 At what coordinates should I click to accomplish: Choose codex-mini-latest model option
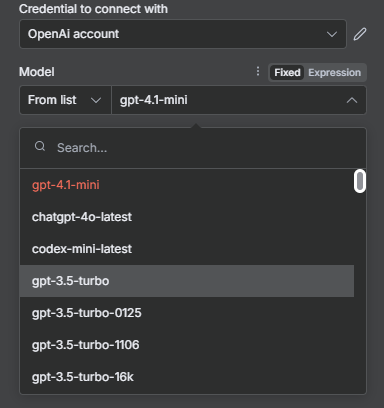click(187, 249)
